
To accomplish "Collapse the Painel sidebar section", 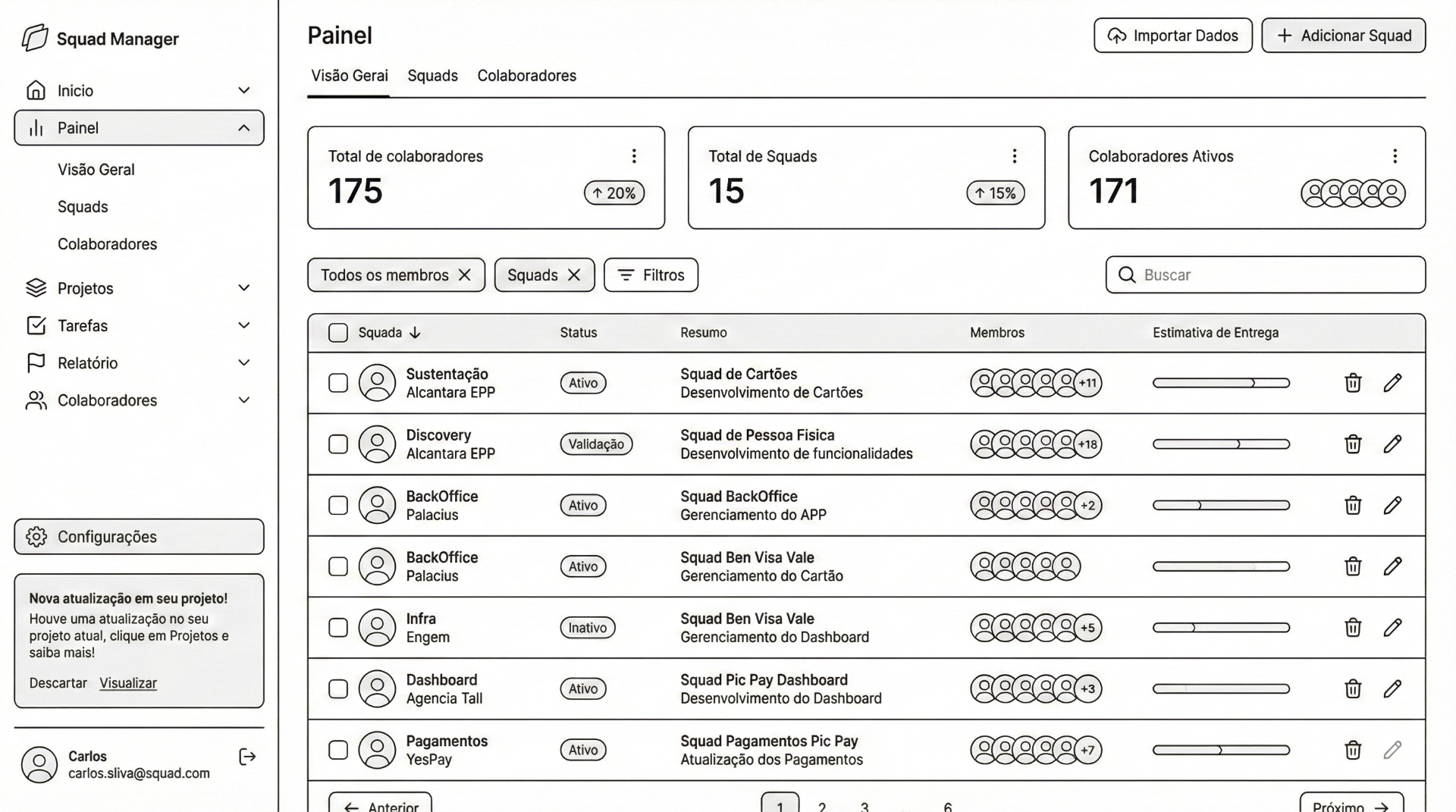I will click(243, 127).
